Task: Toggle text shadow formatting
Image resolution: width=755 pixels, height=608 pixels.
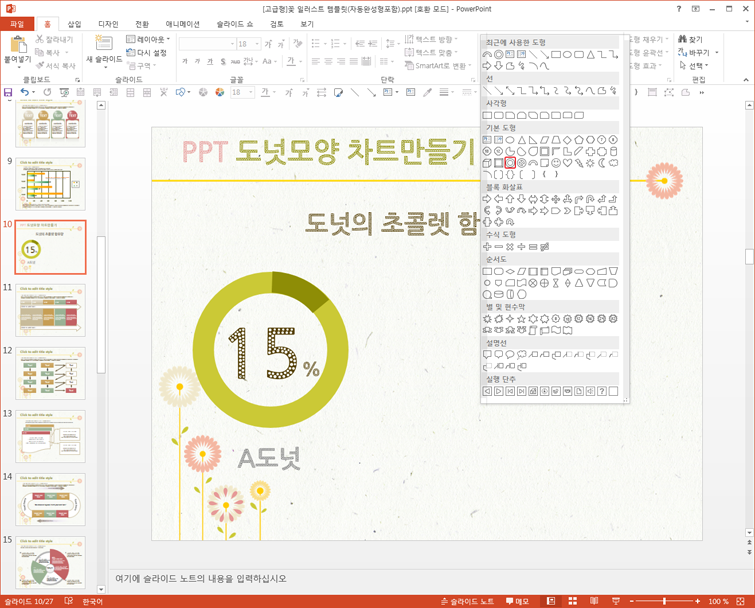Action: click(x=223, y=61)
